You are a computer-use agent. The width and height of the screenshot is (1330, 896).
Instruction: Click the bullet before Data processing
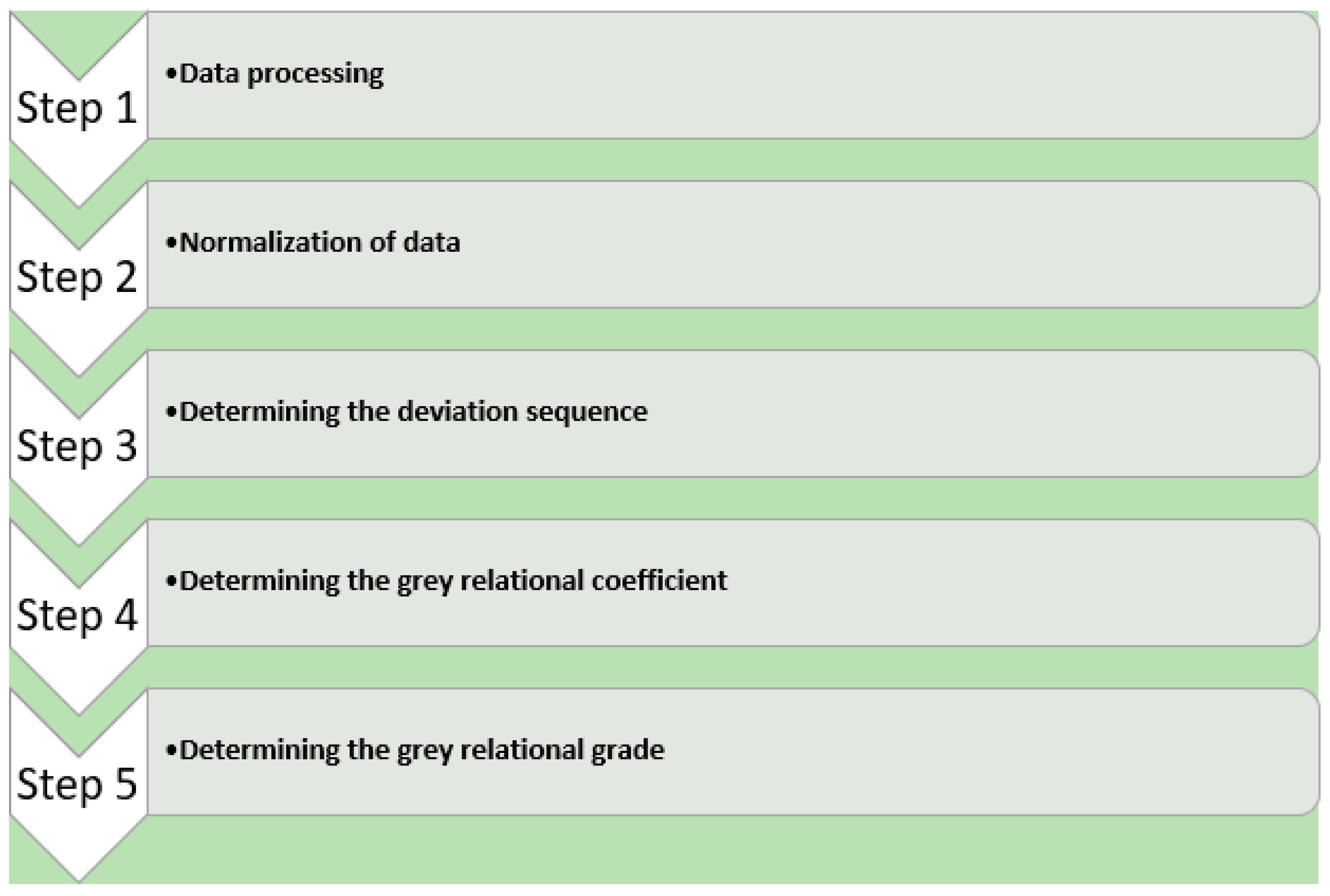pos(170,74)
